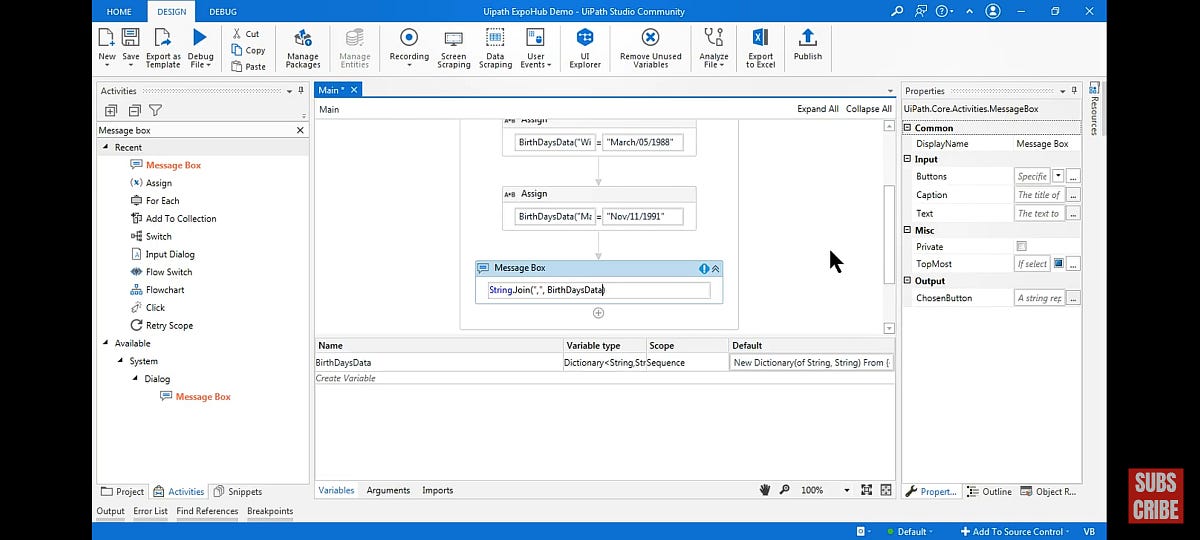The width and height of the screenshot is (1200, 540).
Task: Launch UI Explorer
Action: click(x=585, y=47)
